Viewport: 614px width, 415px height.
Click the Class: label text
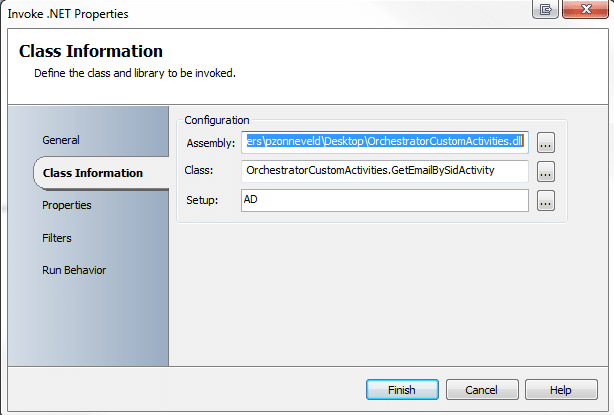pyautogui.click(x=201, y=171)
